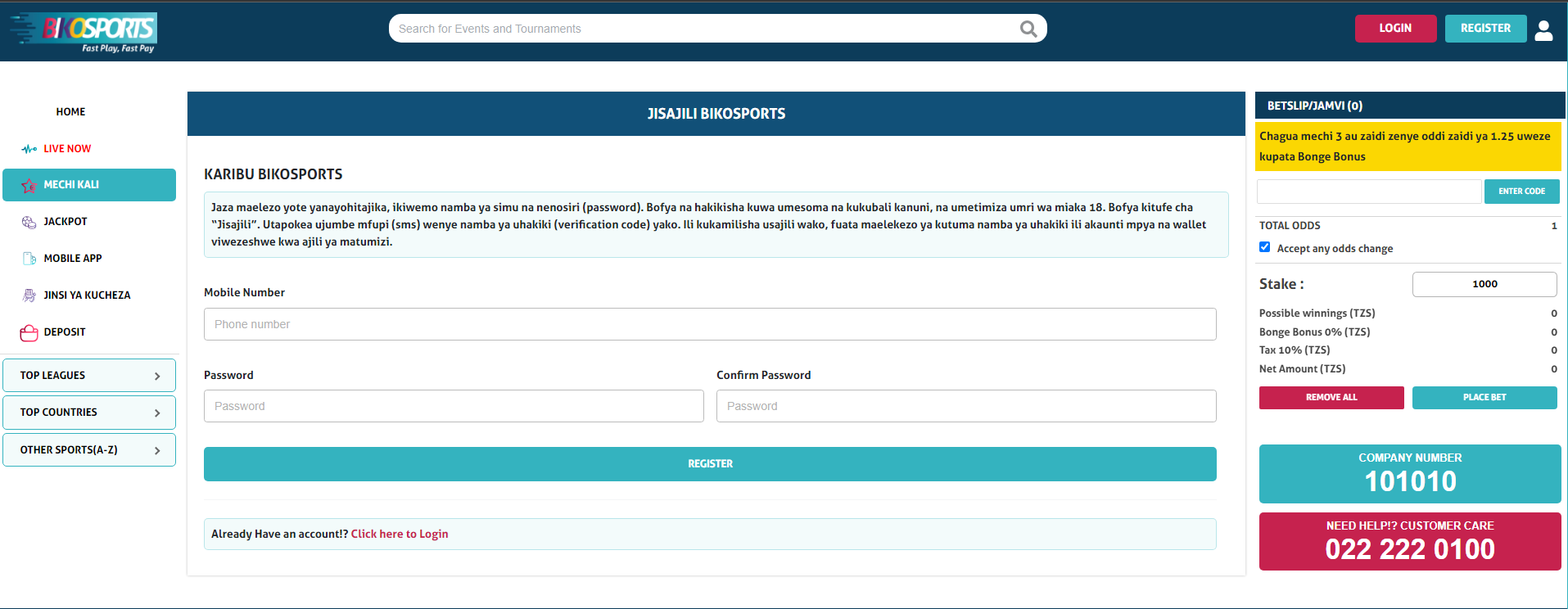Click the Jackpot icon
1568x609 pixels.
[29, 222]
